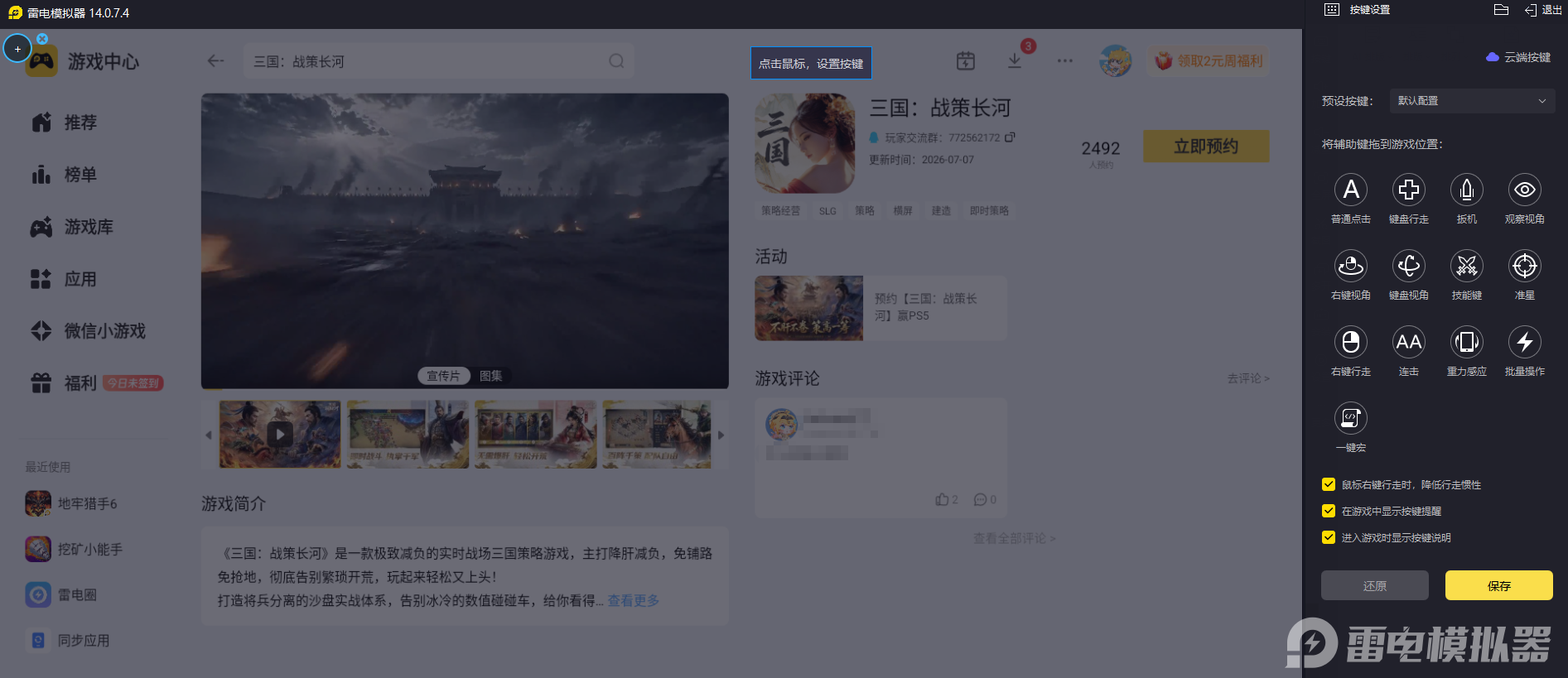1568x678 pixels.
Task: Pick the 扳机 trigger key icon
Action: 1467,190
